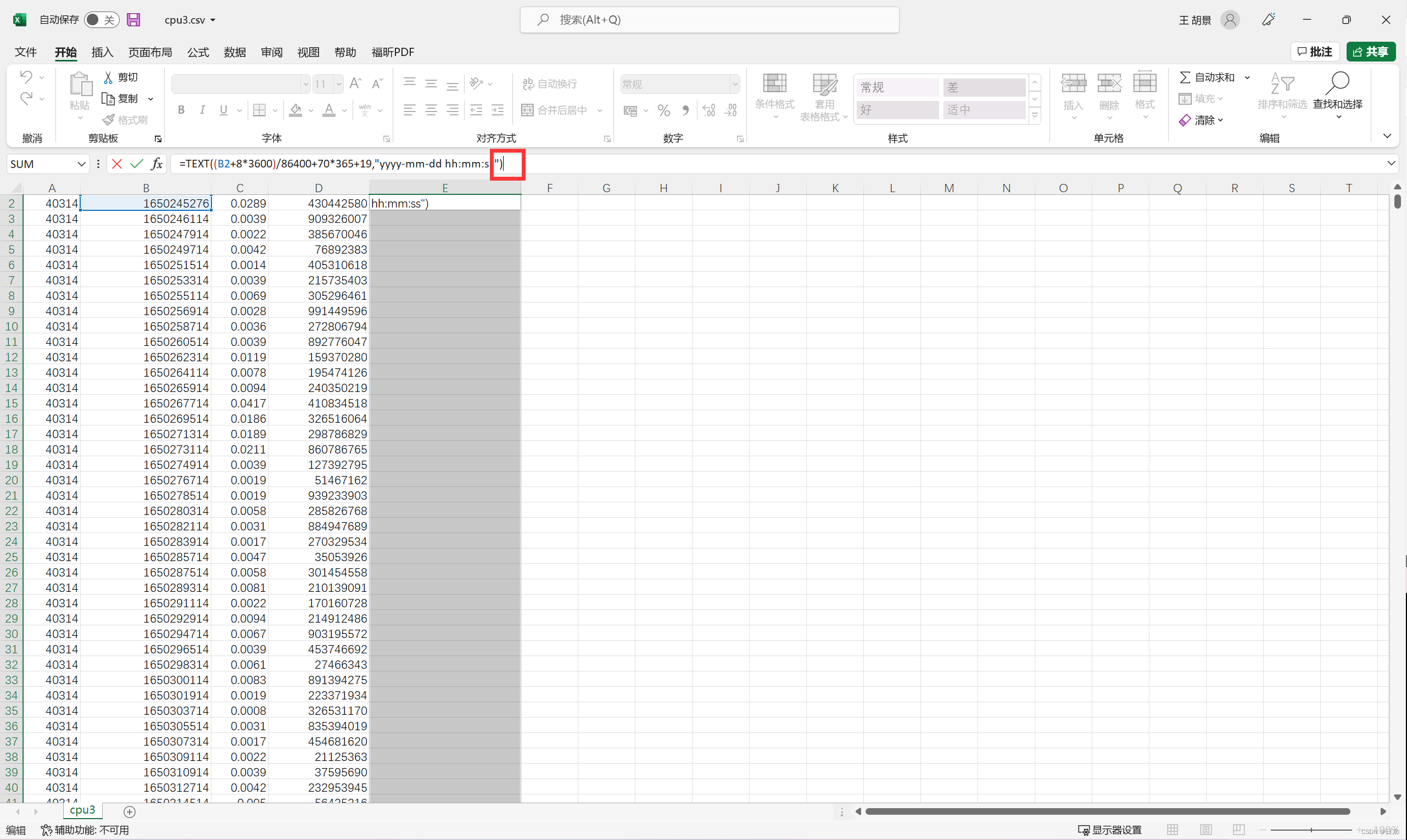Switch to Page Layout view button

[x=1206, y=830]
